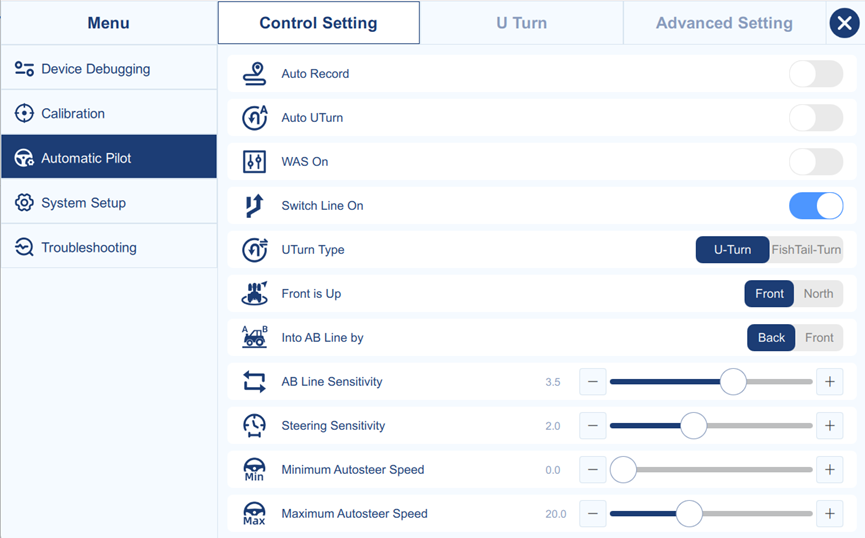Click the Front is Up tractor icon

coord(254,294)
